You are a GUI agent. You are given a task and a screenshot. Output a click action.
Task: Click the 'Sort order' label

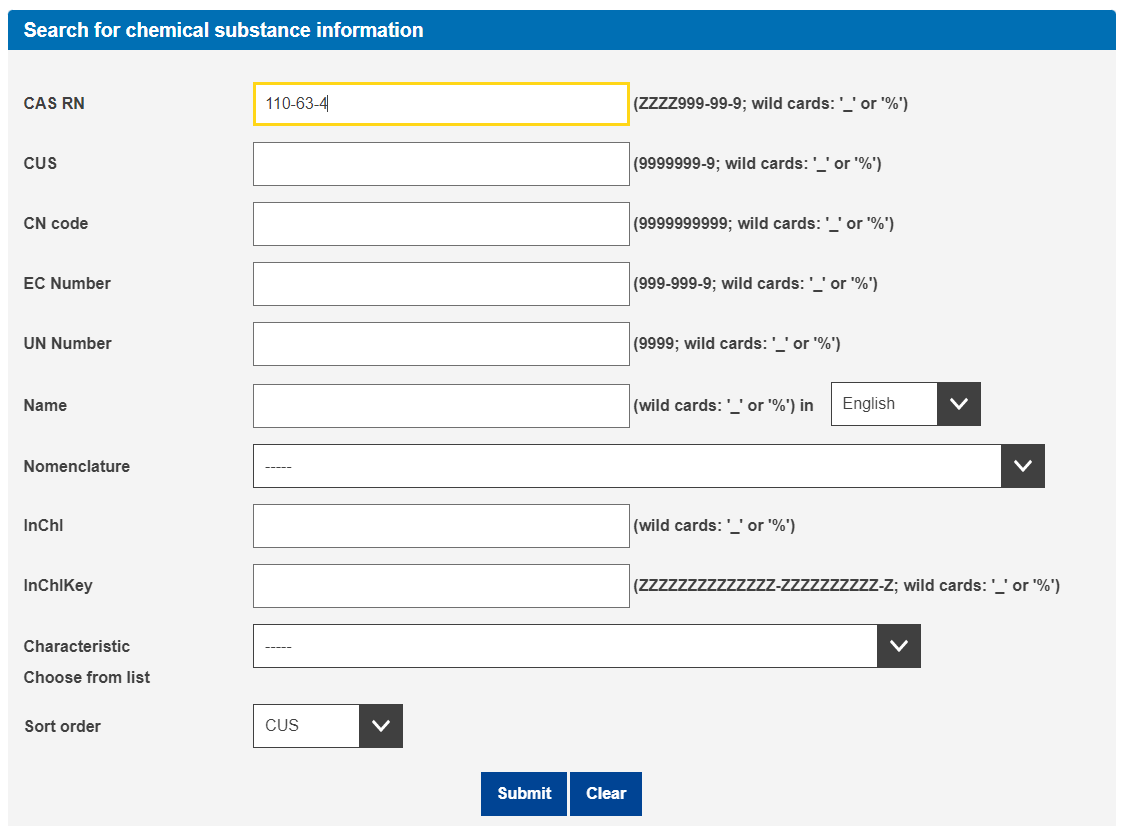(x=62, y=726)
